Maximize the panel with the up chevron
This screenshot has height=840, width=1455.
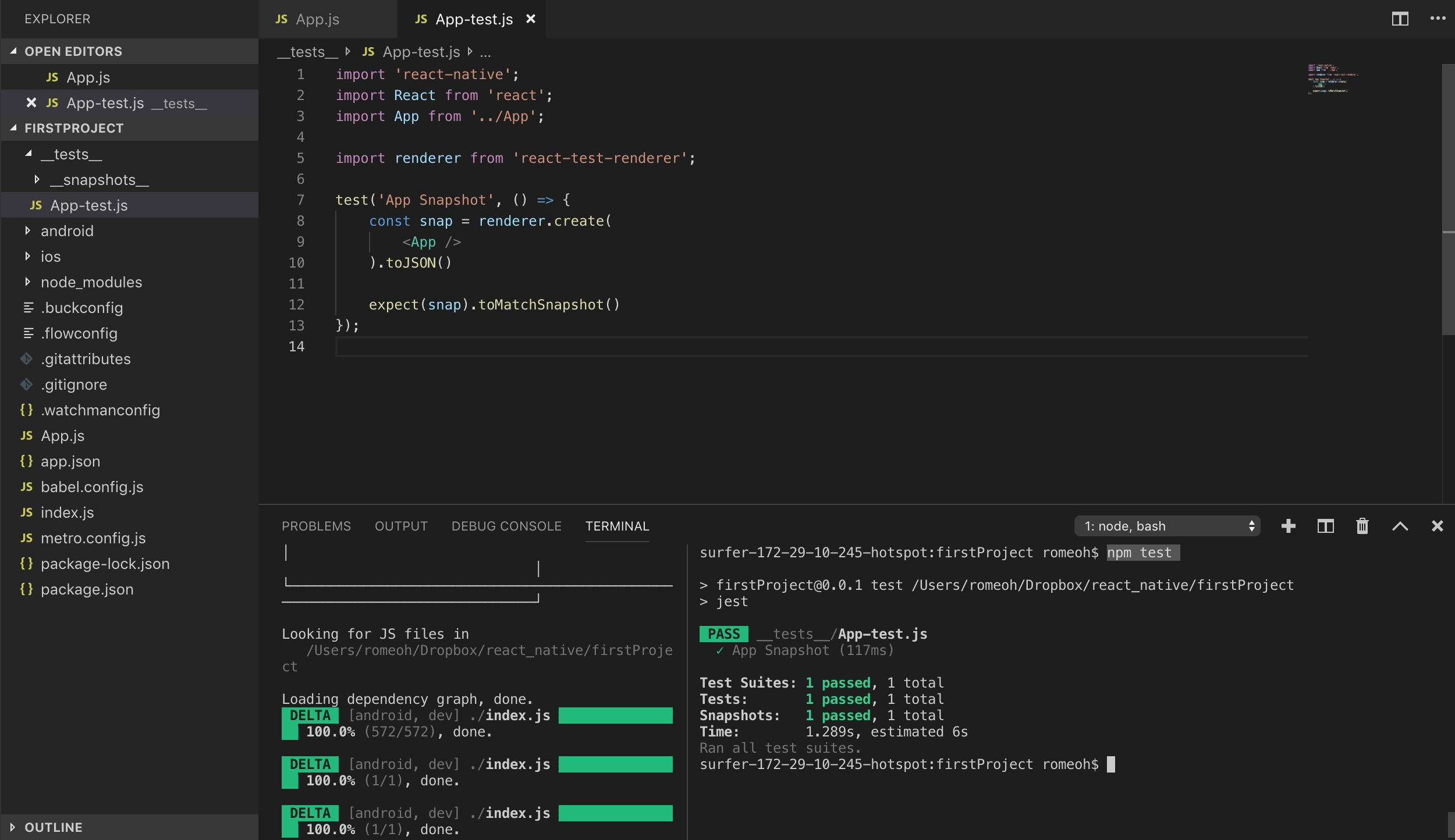(x=1400, y=526)
